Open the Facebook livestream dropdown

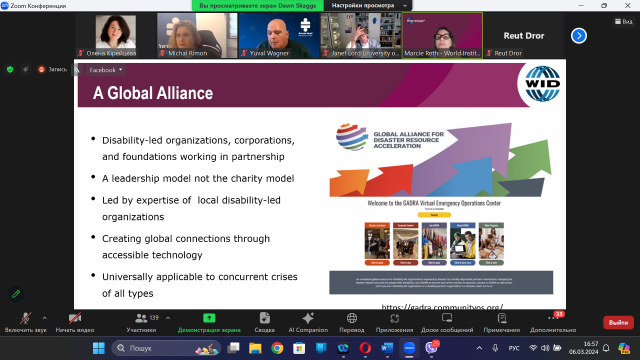click(x=106, y=70)
